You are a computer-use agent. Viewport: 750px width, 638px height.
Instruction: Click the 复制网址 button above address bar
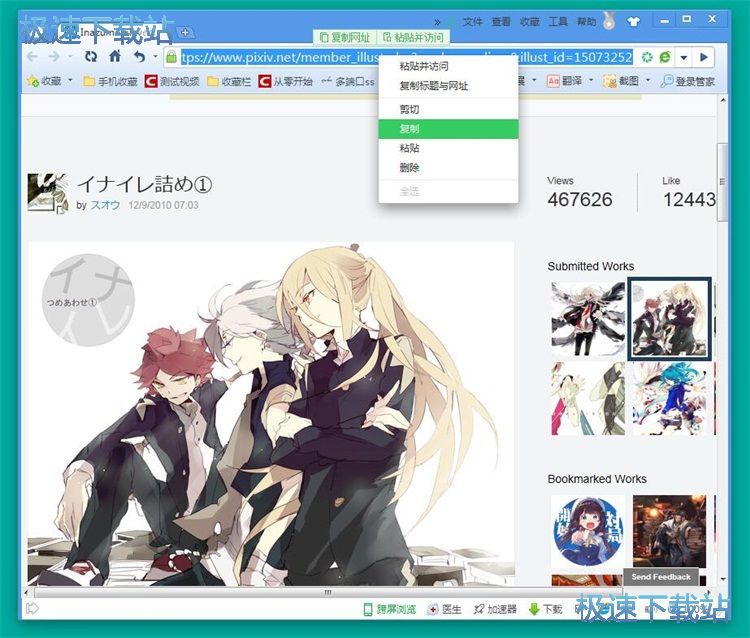click(x=345, y=37)
